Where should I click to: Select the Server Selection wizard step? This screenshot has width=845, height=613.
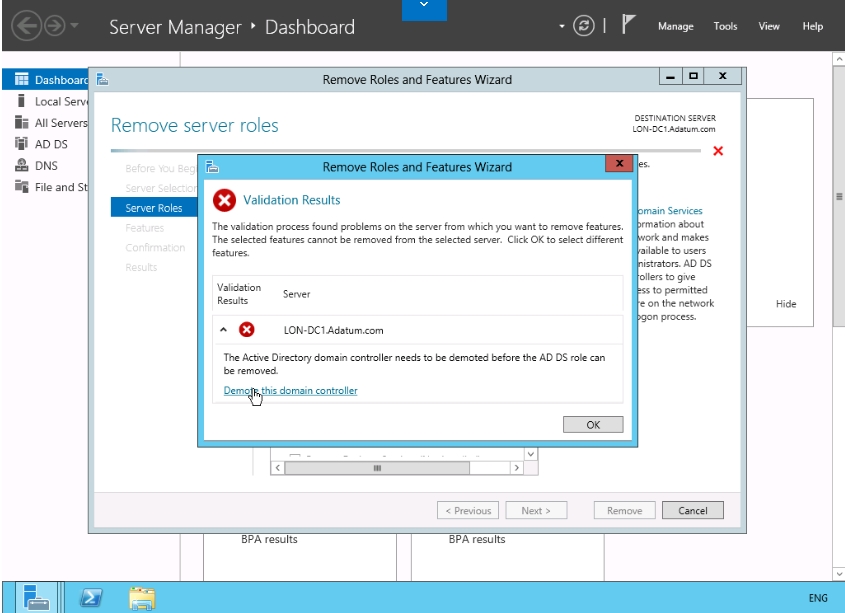tap(161, 188)
